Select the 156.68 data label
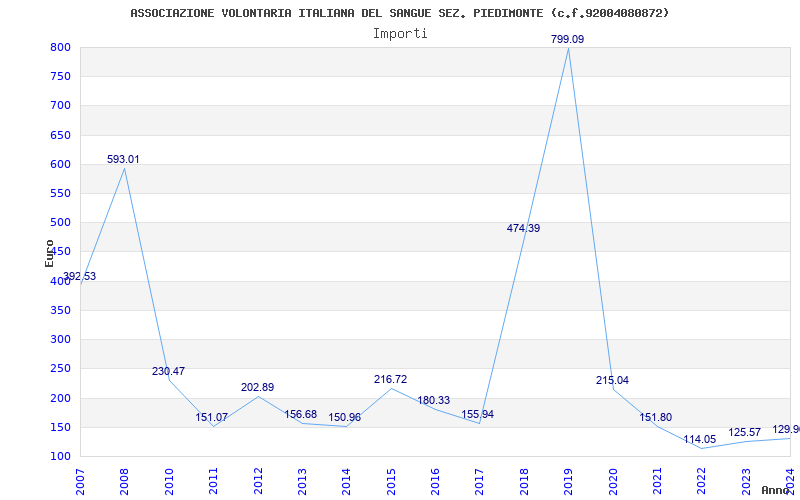The width and height of the screenshot is (800, 500). click(301, 414)
